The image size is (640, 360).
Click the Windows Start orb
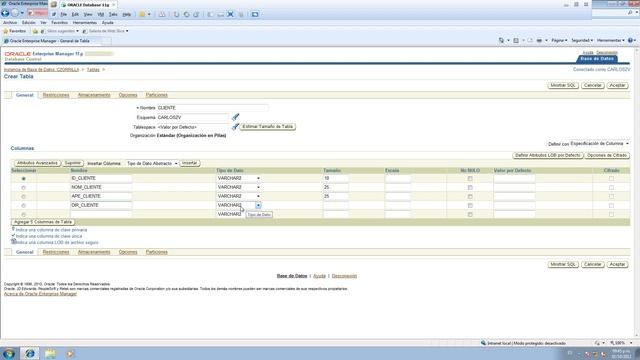tap(9, 353)
